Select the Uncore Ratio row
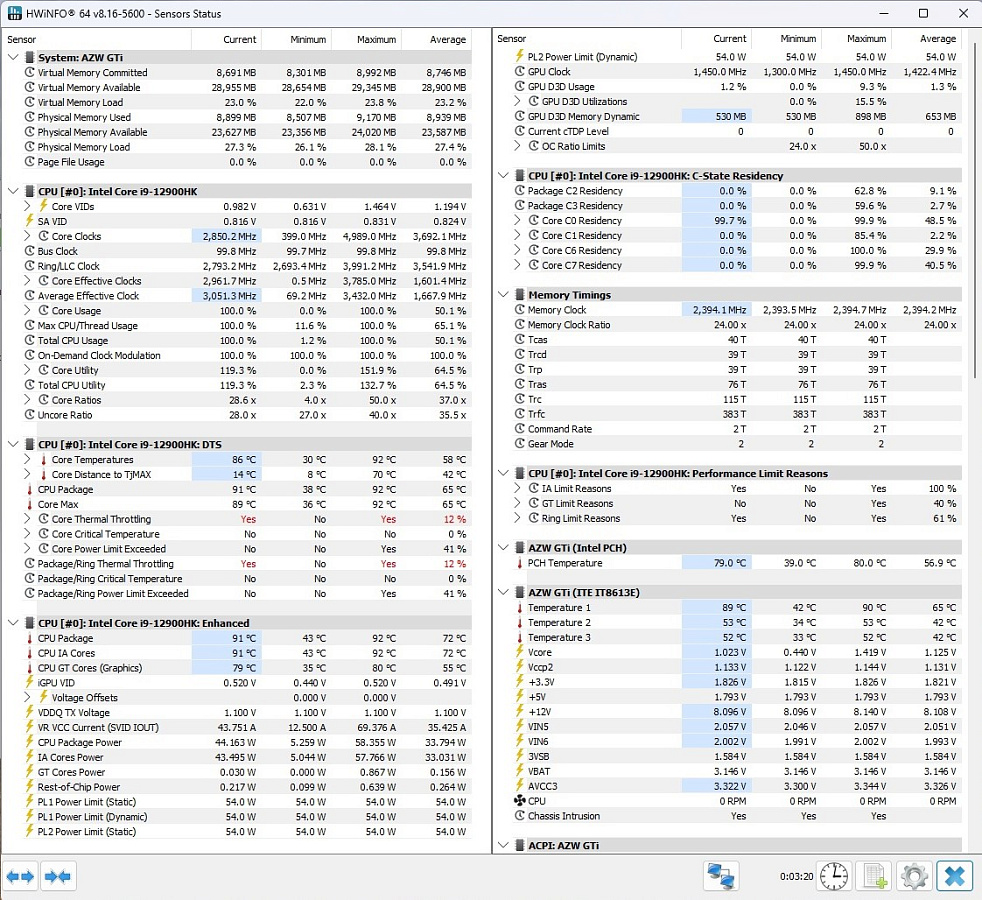The image size is (982, 900). click(247, 415)
